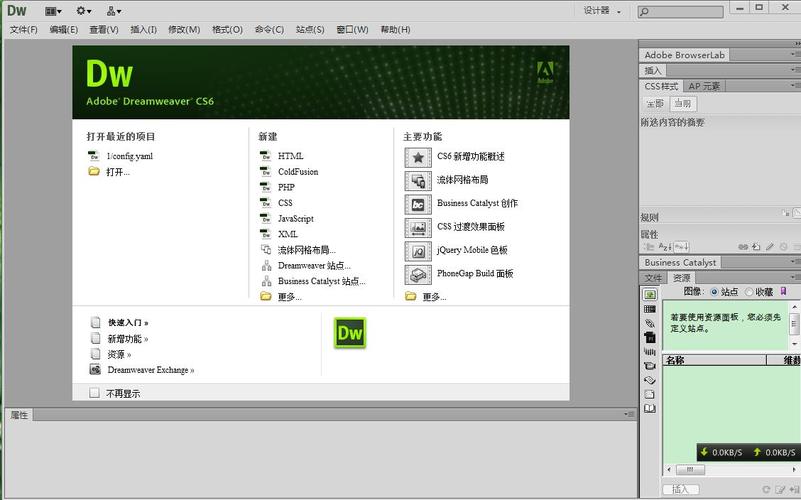Create a new ColdFusion file
Viewport: 801px width, 500px height.
298,172
